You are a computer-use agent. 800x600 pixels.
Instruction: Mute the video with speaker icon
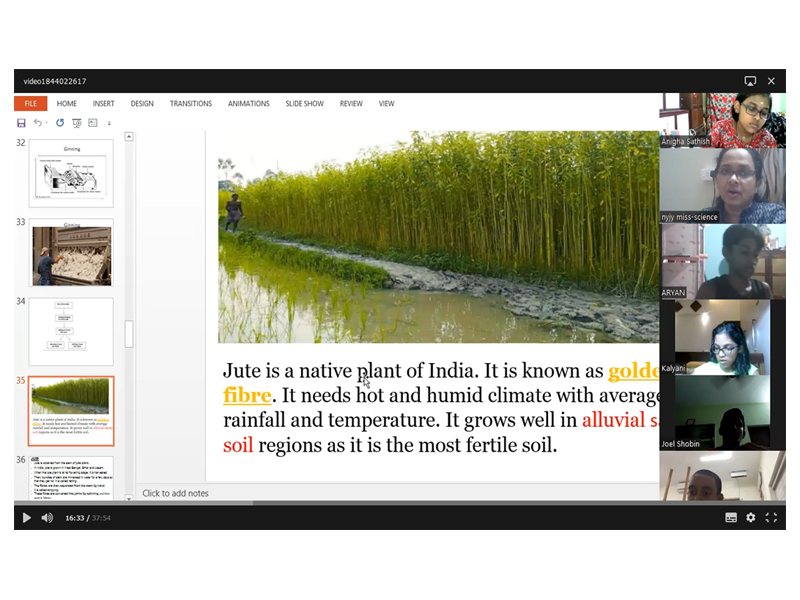click(x=47, y=517)
